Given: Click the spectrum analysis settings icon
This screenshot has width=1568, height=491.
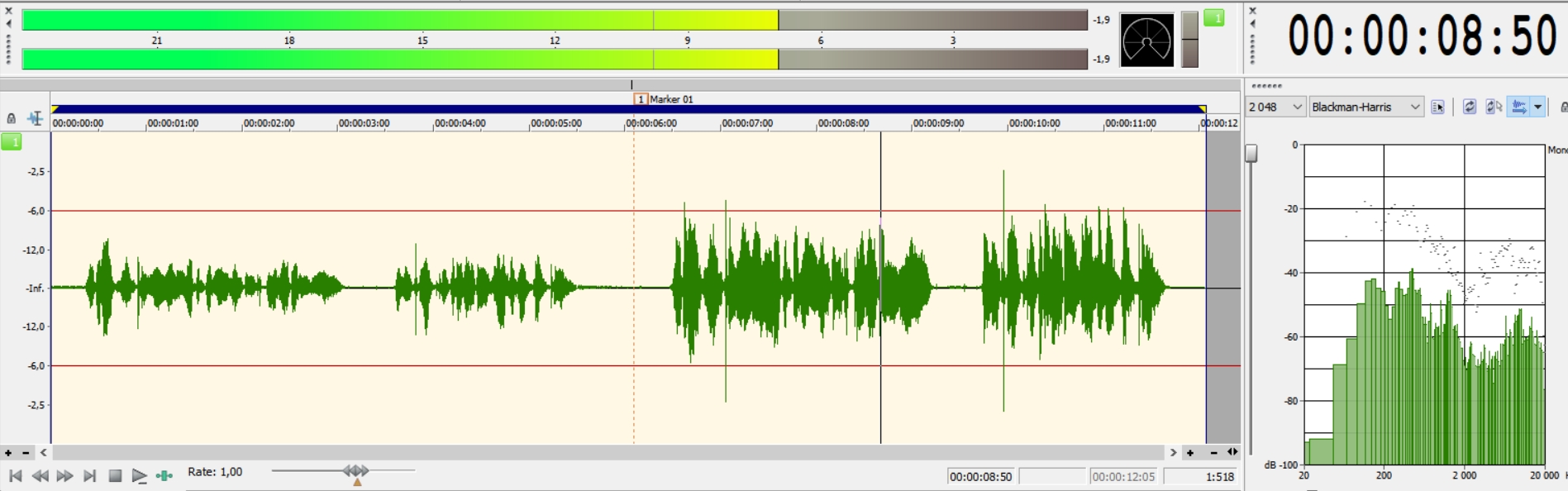Looking at the screenshot, I should 1437,107.
